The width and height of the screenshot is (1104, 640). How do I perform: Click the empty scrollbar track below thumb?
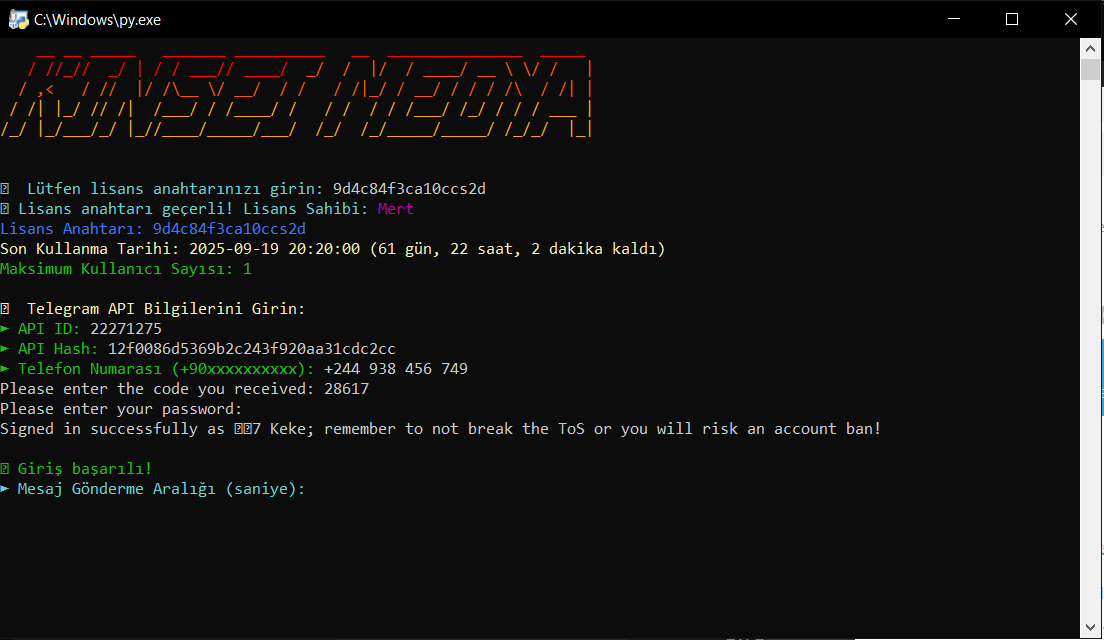point(1091,350)
